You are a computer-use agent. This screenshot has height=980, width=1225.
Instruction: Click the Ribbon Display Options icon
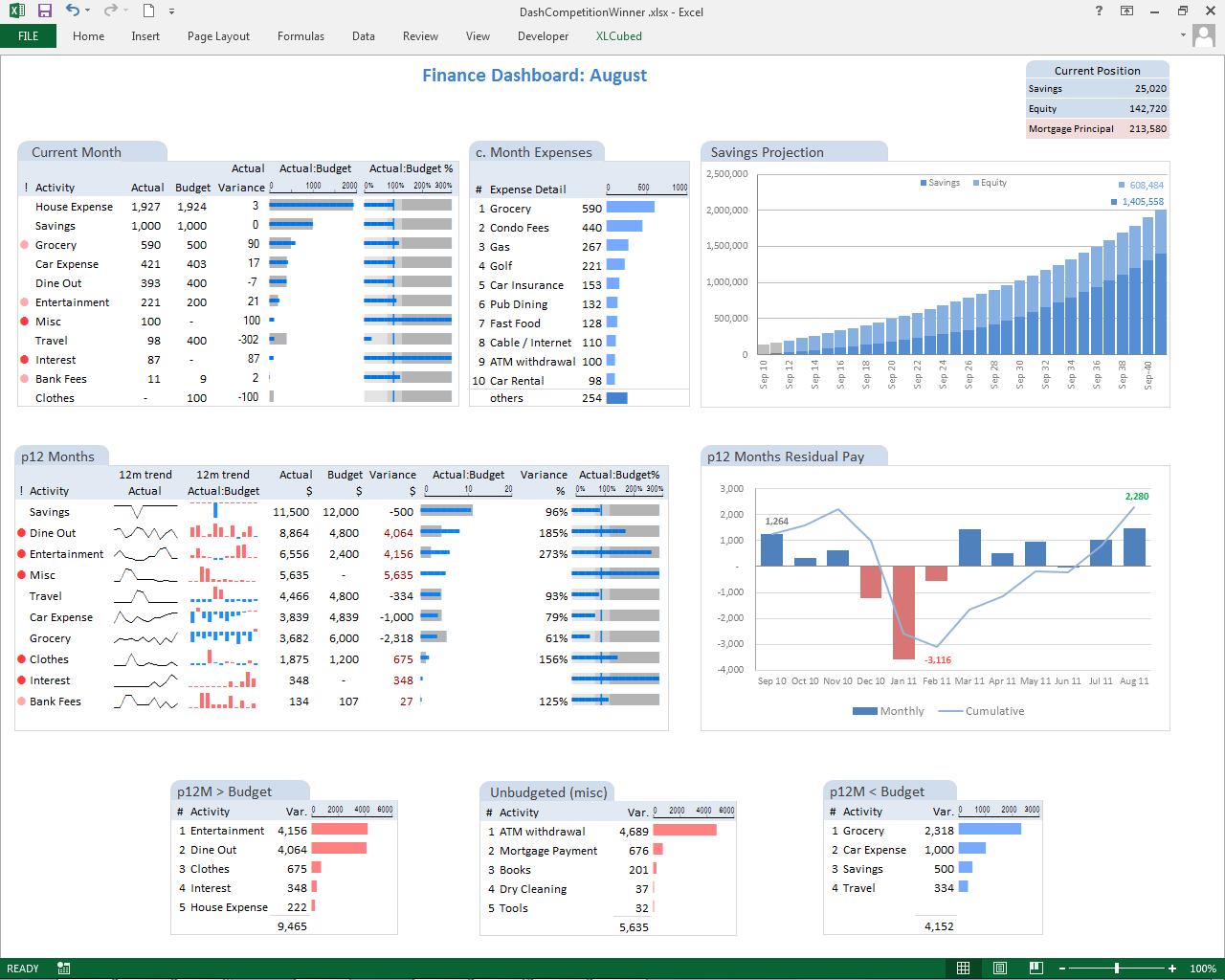(x=1127, y=11)
